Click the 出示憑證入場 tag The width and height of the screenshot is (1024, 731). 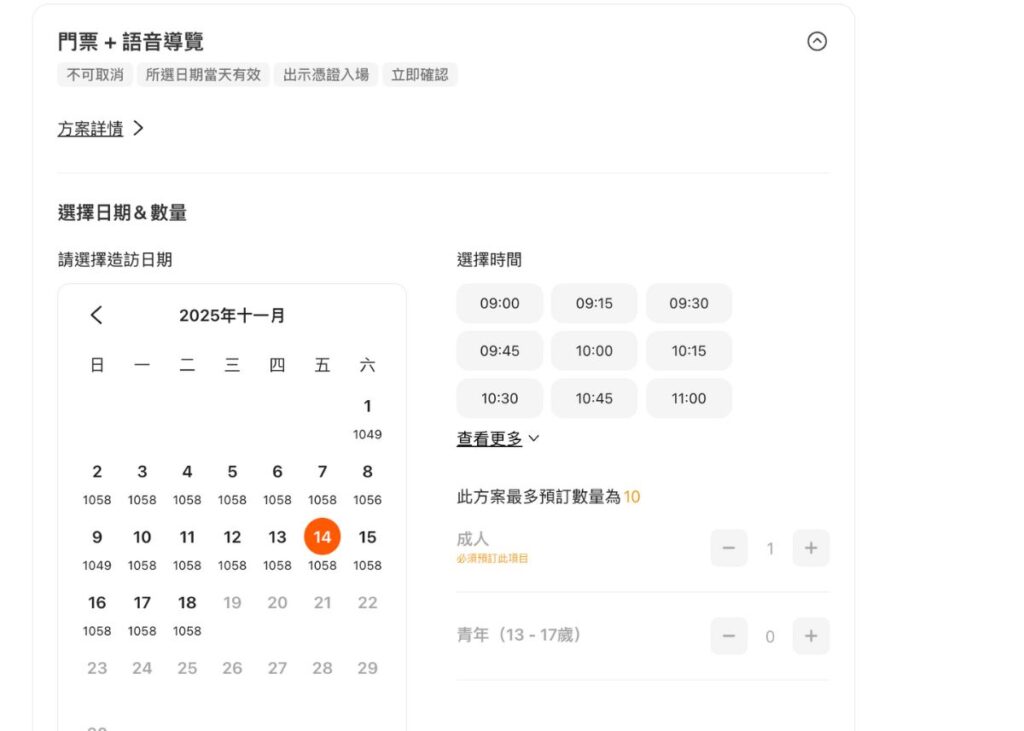(x=325, y=75)
